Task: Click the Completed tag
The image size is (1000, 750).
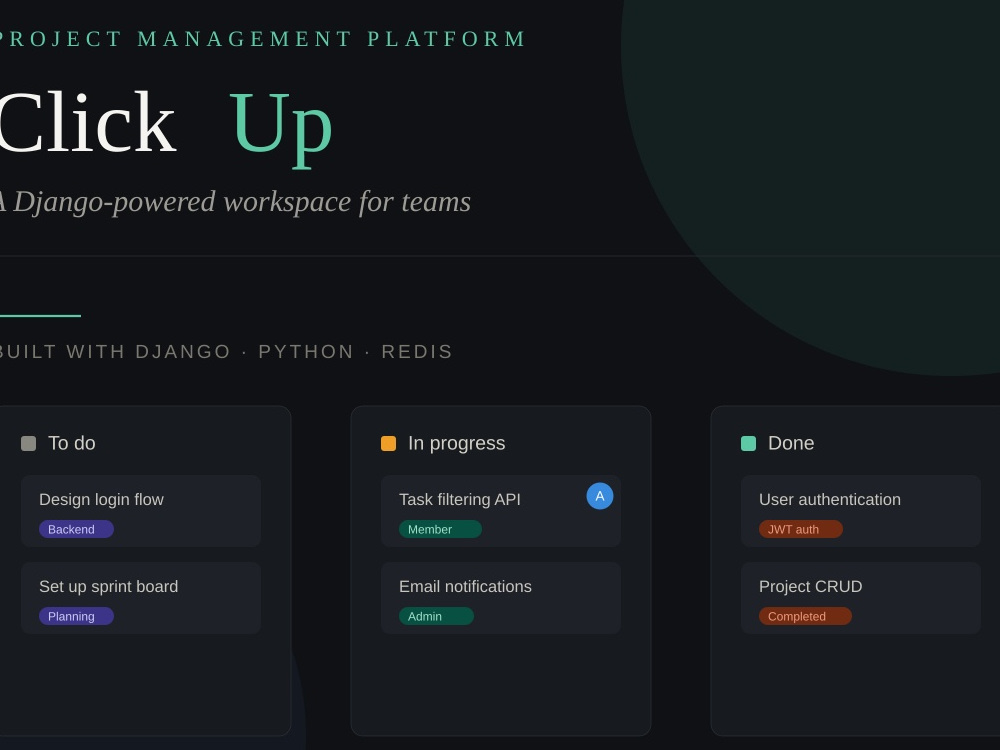Action: (x=805, y=616)
